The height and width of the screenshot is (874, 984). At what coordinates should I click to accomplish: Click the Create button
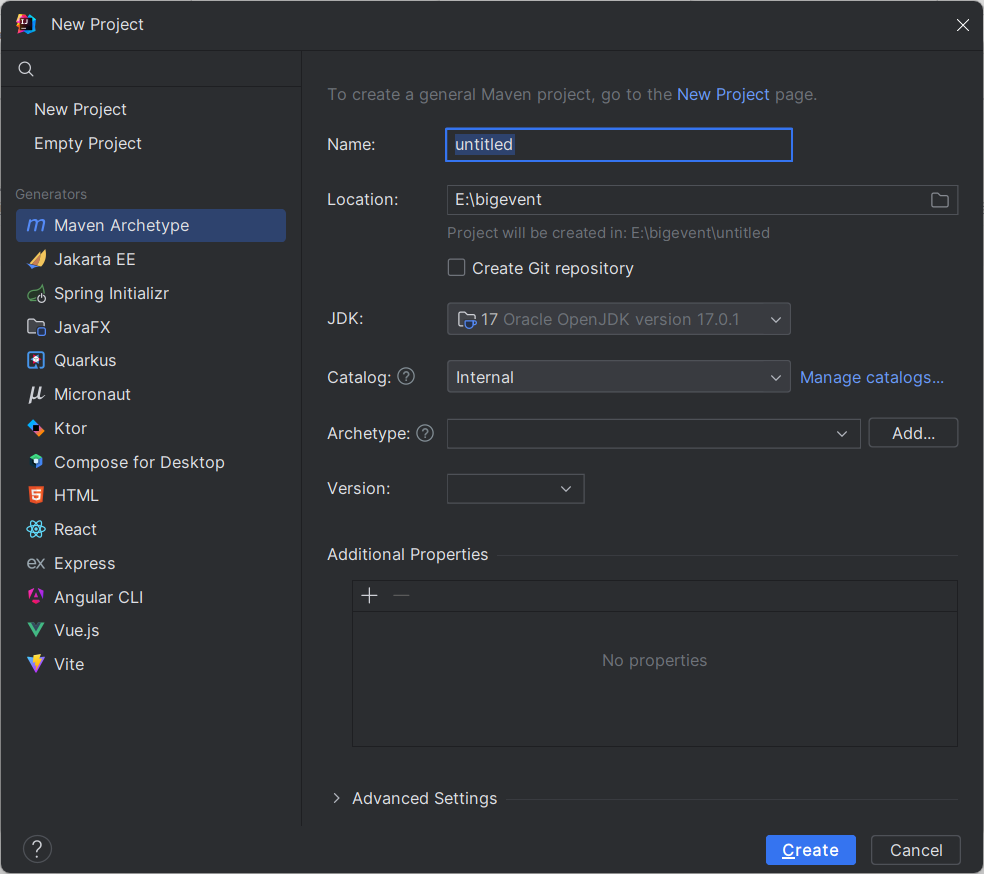coord(810,850)
